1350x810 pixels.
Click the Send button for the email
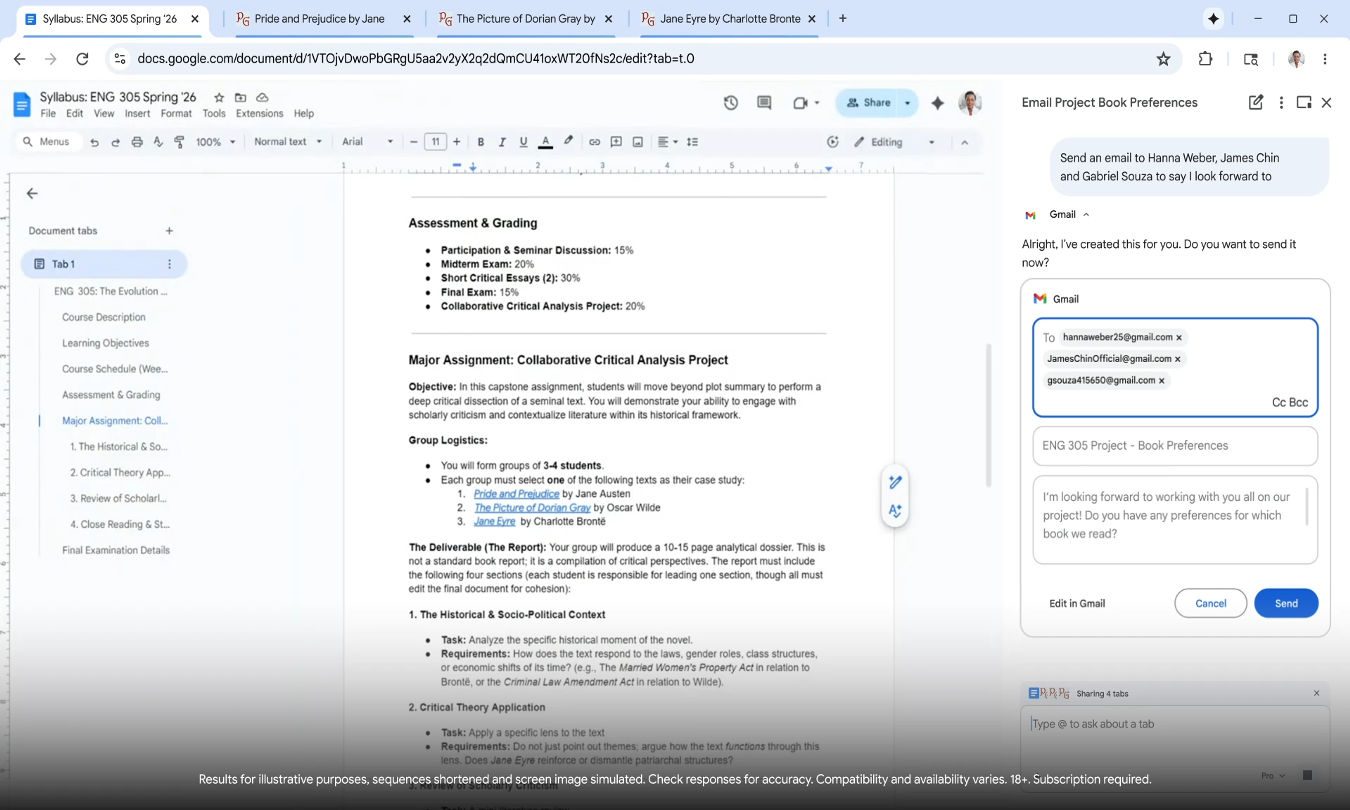click(1285, 603)
